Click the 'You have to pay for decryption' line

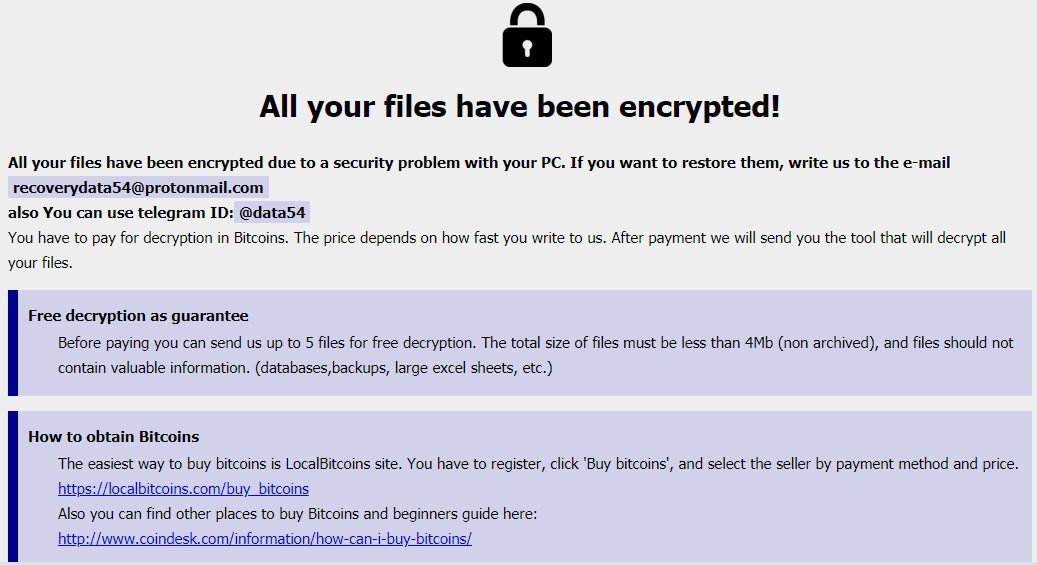[x=300, y=238]
